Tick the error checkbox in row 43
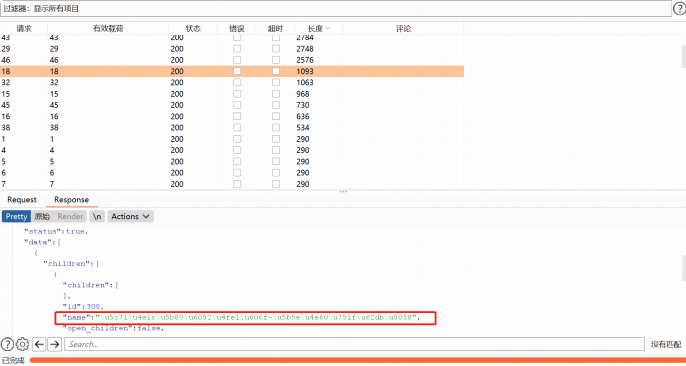The height and width of the screenshot is (366, 686). pos(237,38)
